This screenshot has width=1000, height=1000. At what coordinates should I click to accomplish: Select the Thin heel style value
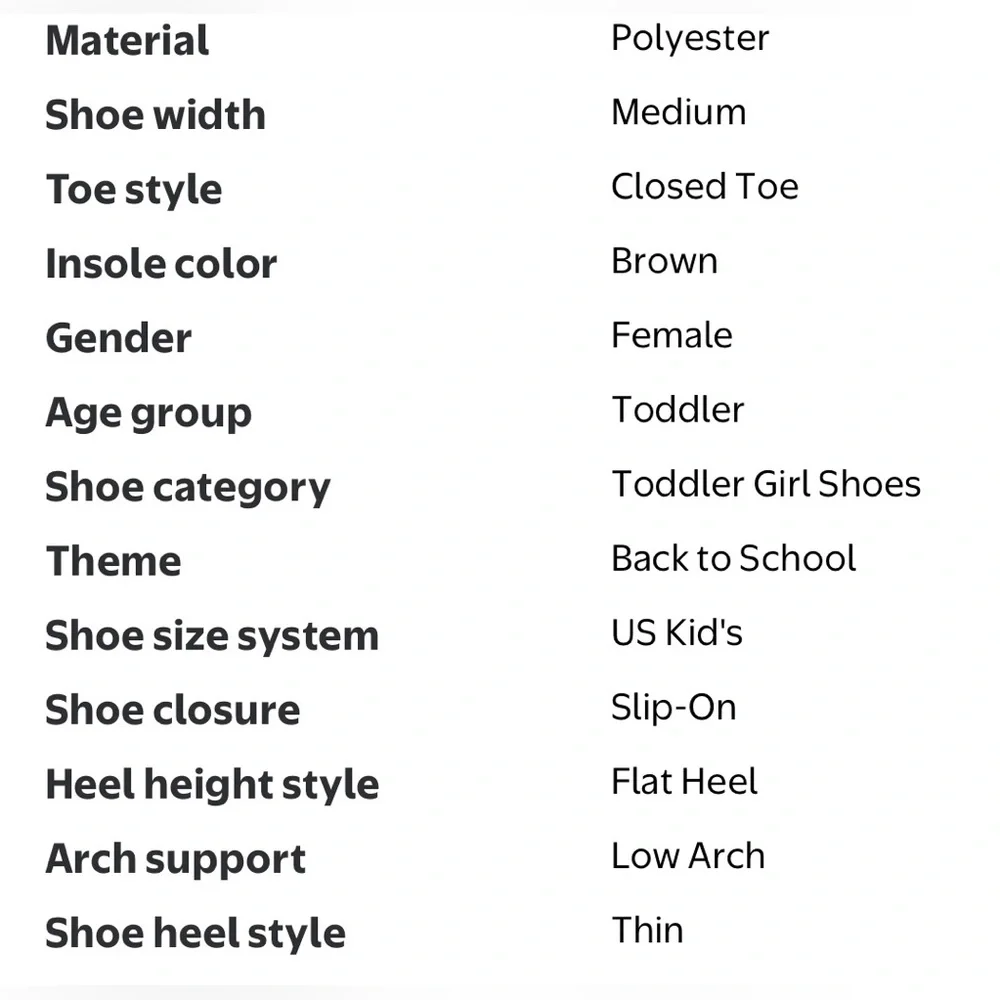[647, 930]
